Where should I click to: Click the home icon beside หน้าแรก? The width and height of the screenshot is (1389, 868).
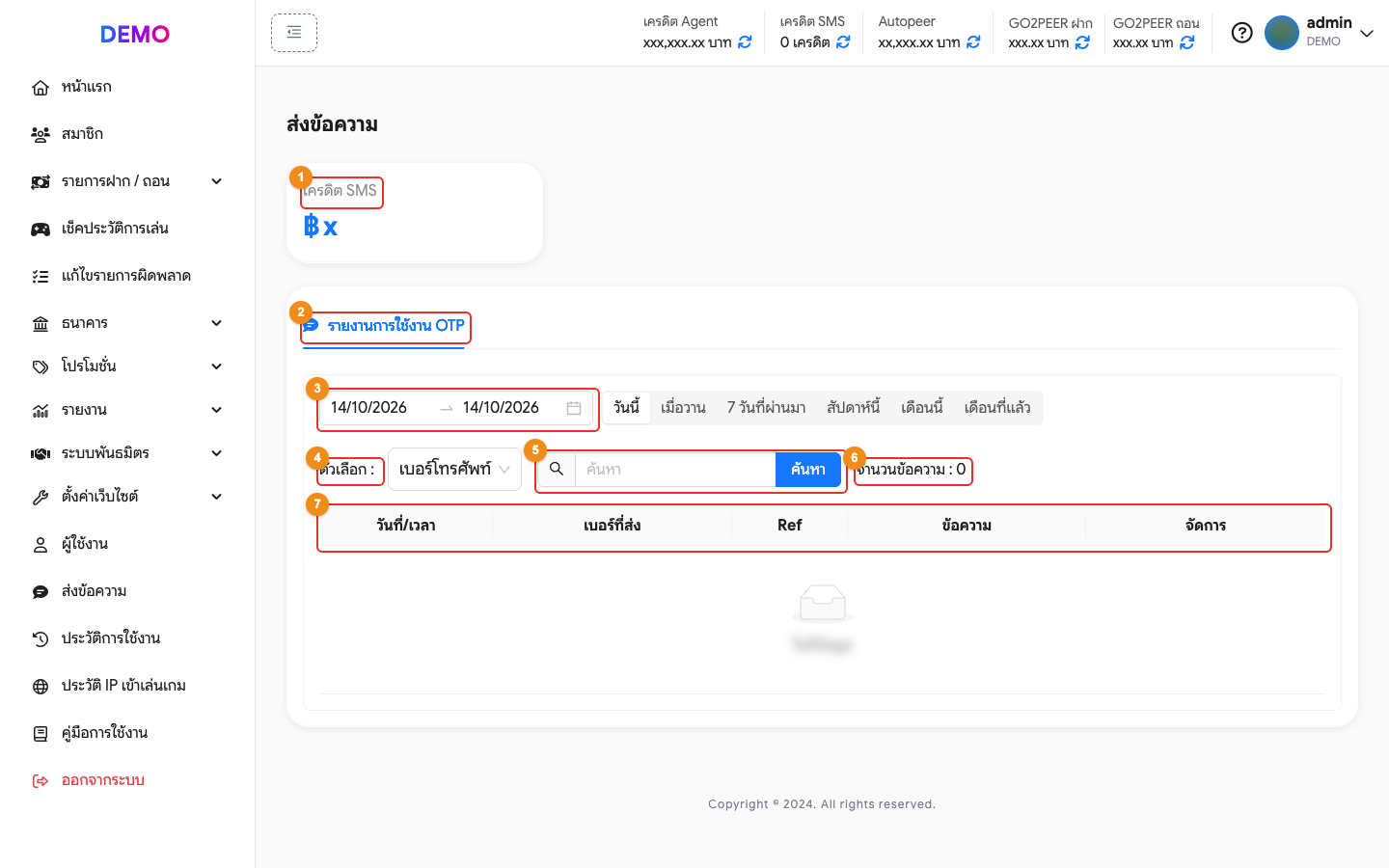coord(41,88)
